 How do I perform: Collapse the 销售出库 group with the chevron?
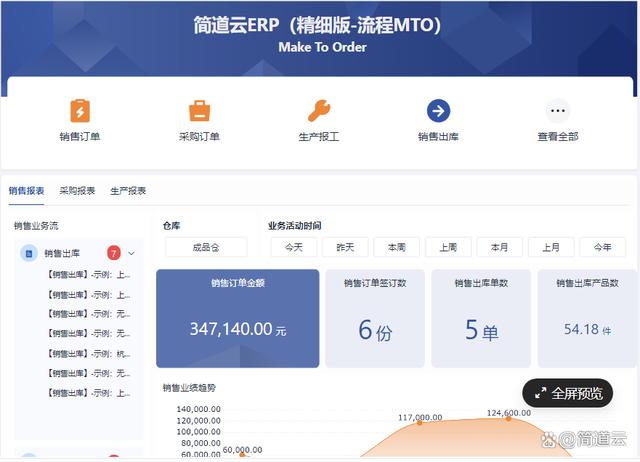click(131, 253)
